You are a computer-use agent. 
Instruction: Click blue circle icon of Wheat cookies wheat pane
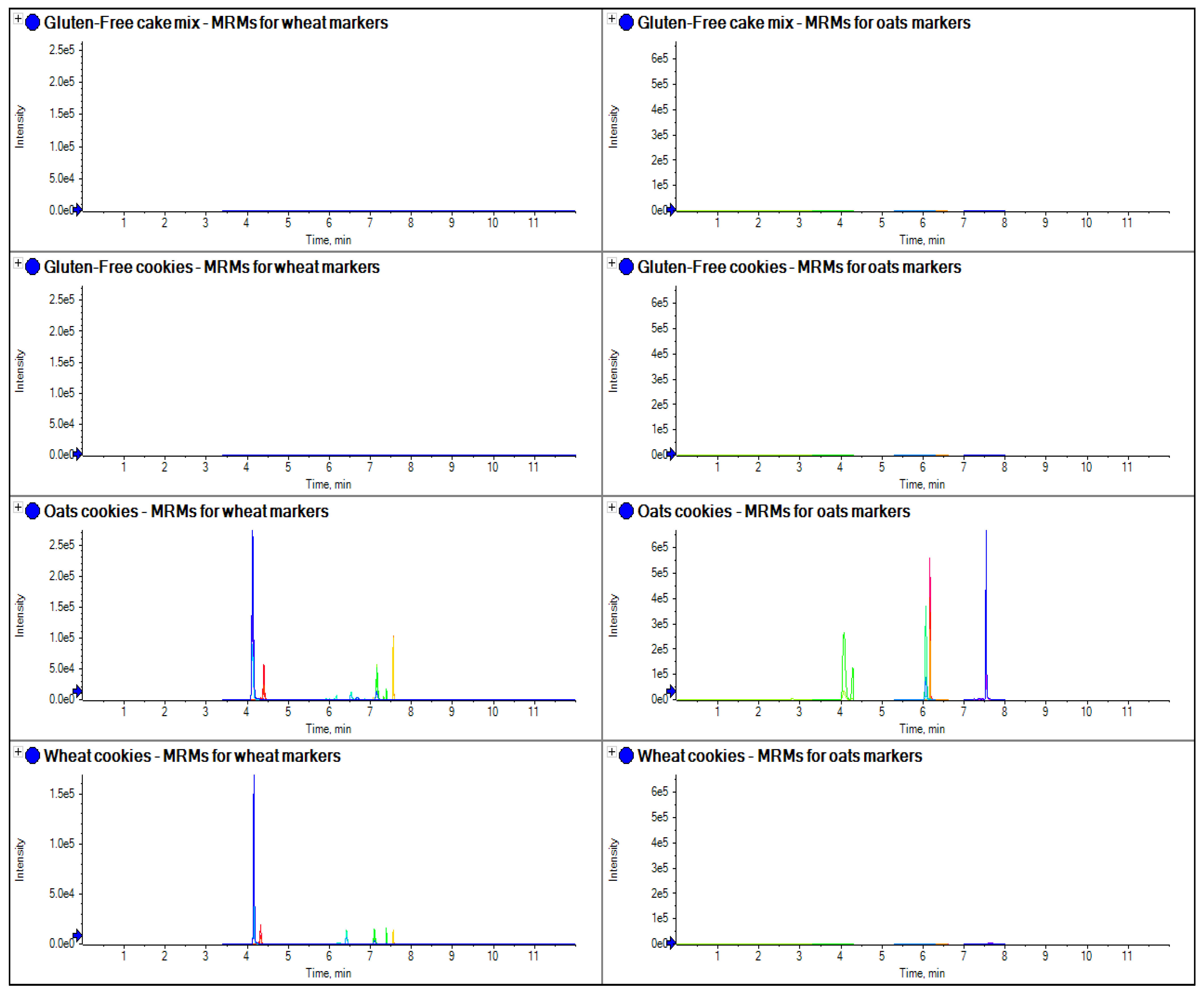[33, 755]
